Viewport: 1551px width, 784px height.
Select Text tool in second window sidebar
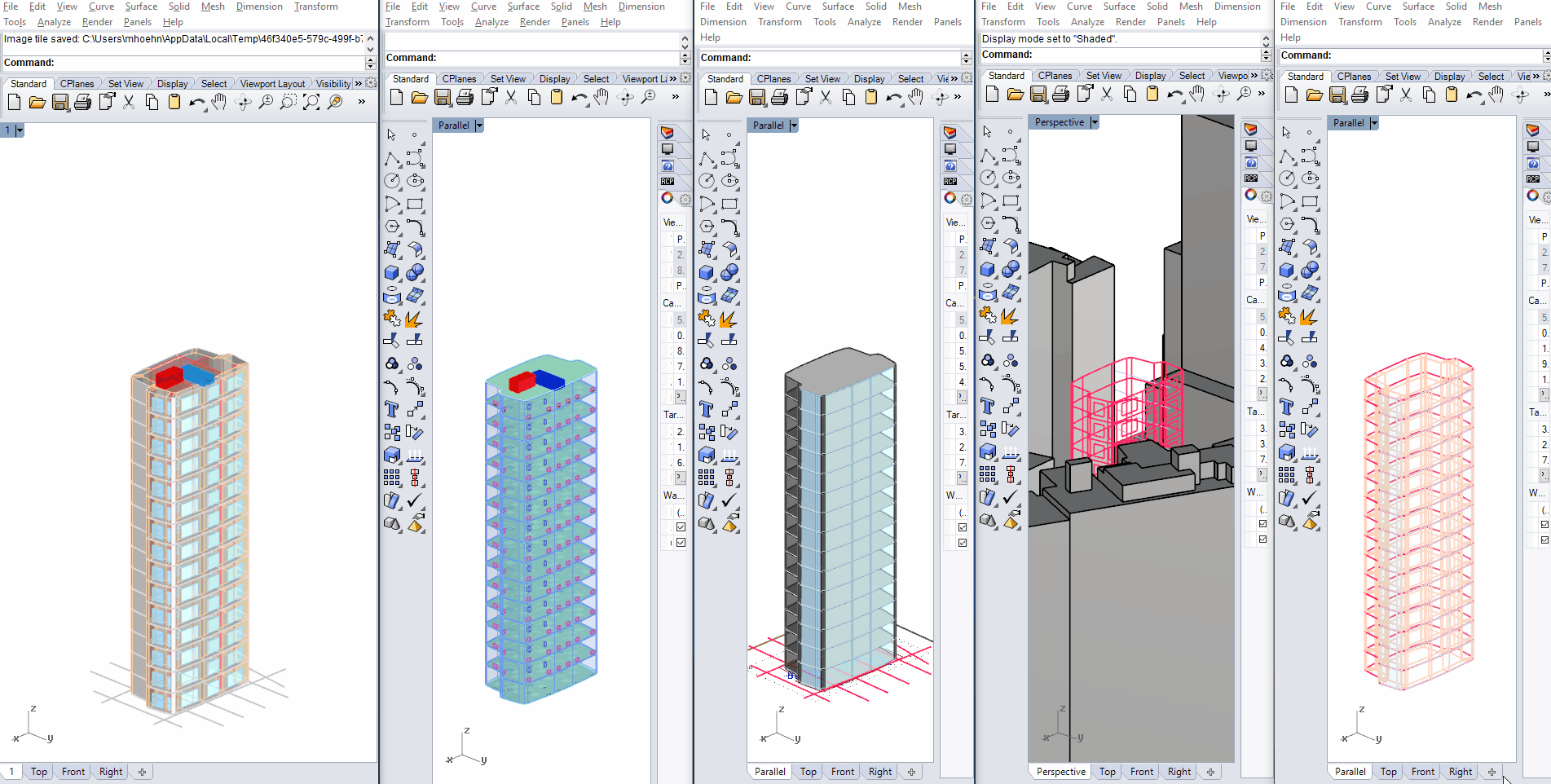point(392,409)
